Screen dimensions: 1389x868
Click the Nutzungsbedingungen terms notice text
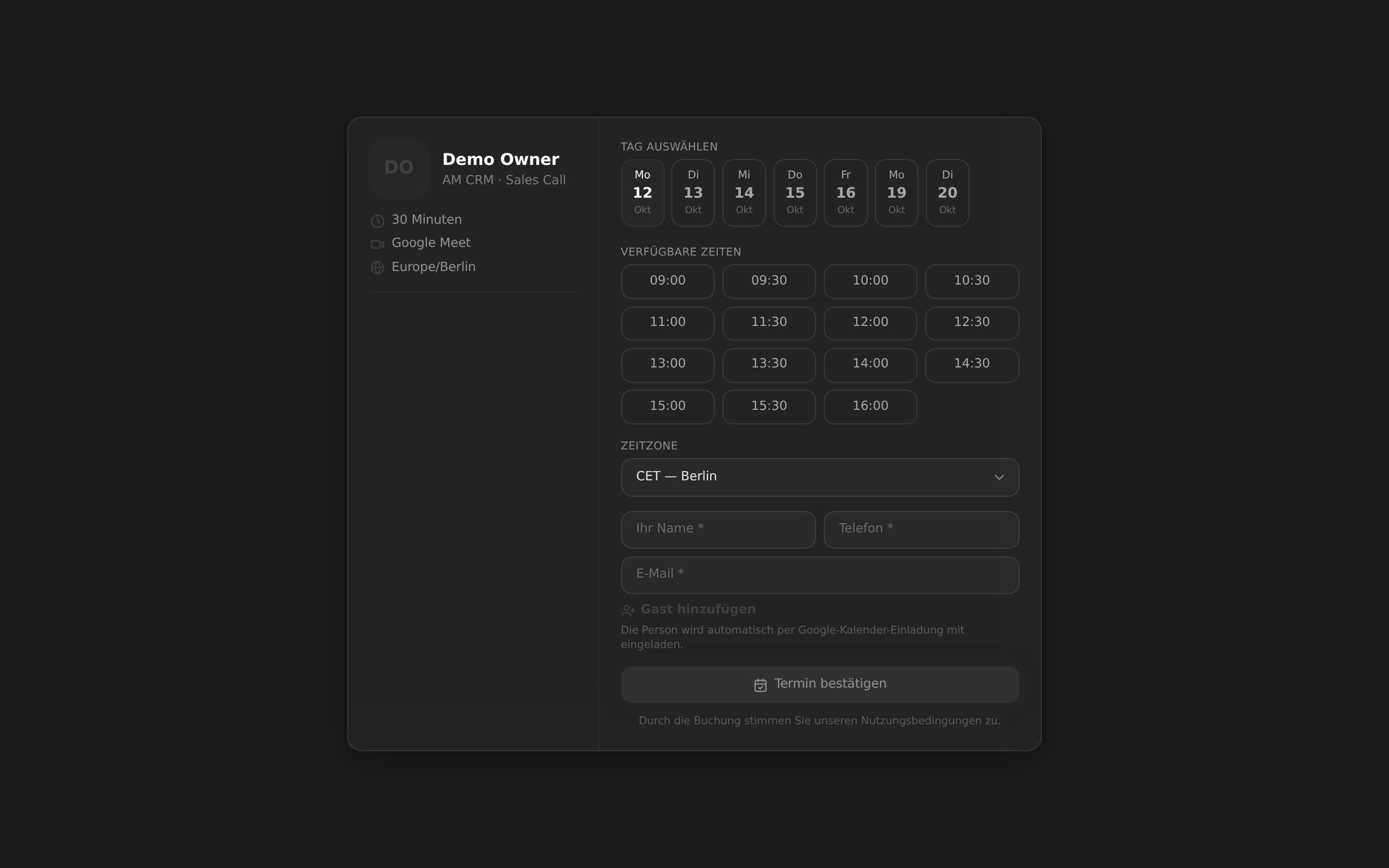[819, 721]
